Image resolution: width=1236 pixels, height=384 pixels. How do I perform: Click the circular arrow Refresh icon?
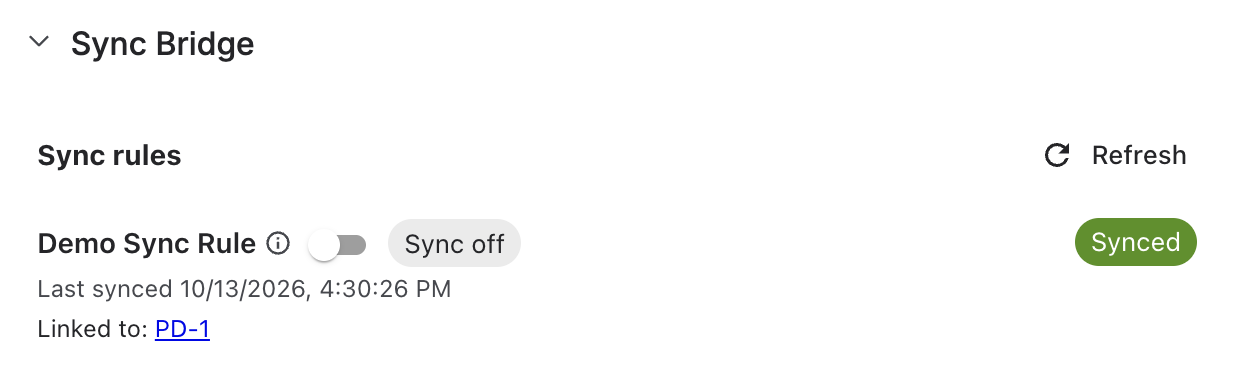[1057, 156]
